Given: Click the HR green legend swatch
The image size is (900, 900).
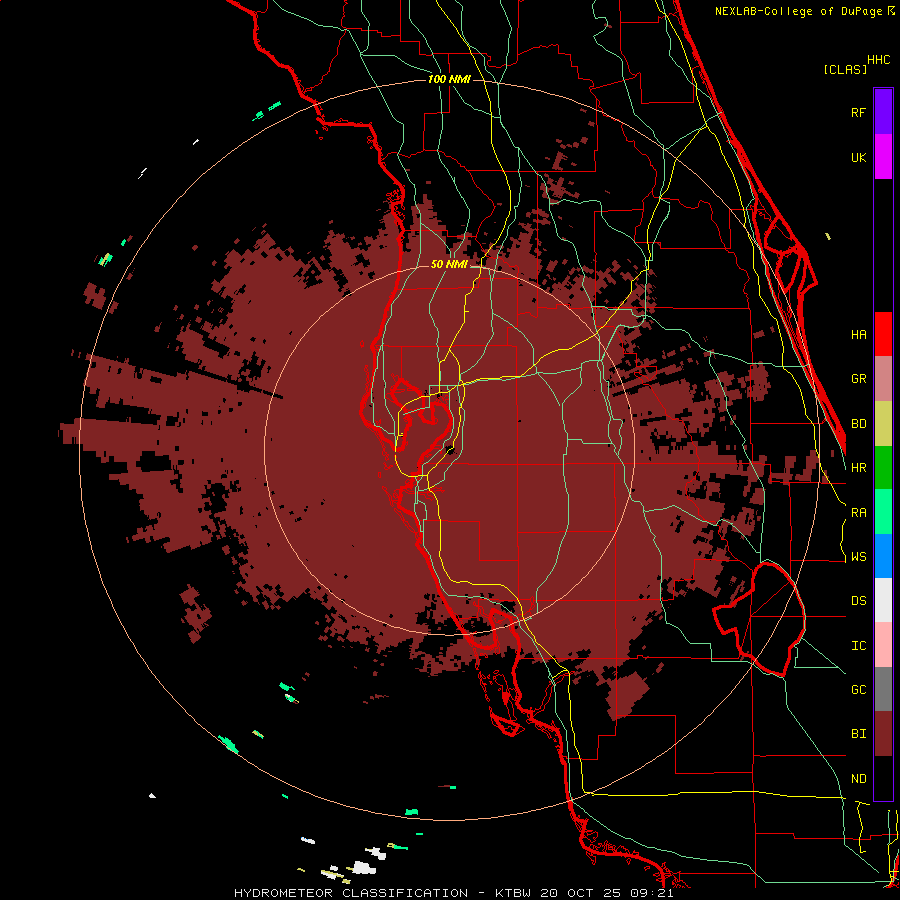Looking at the screenshot, I should pyautogui.click(x=883, y=468).
